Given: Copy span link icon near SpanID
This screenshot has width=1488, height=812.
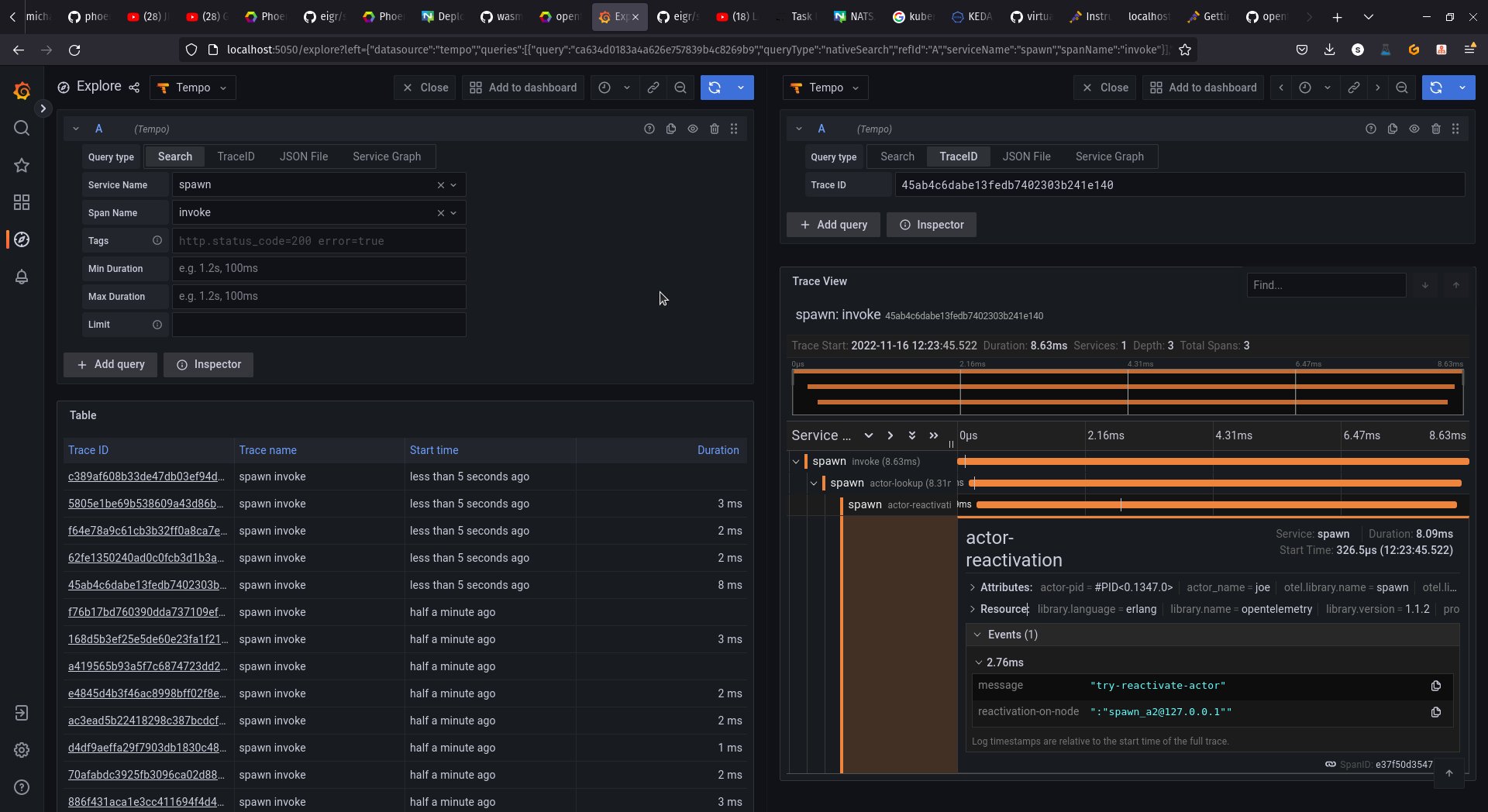Looking at the screenshot, I should pyautogui.click(x=1331, y=764).
